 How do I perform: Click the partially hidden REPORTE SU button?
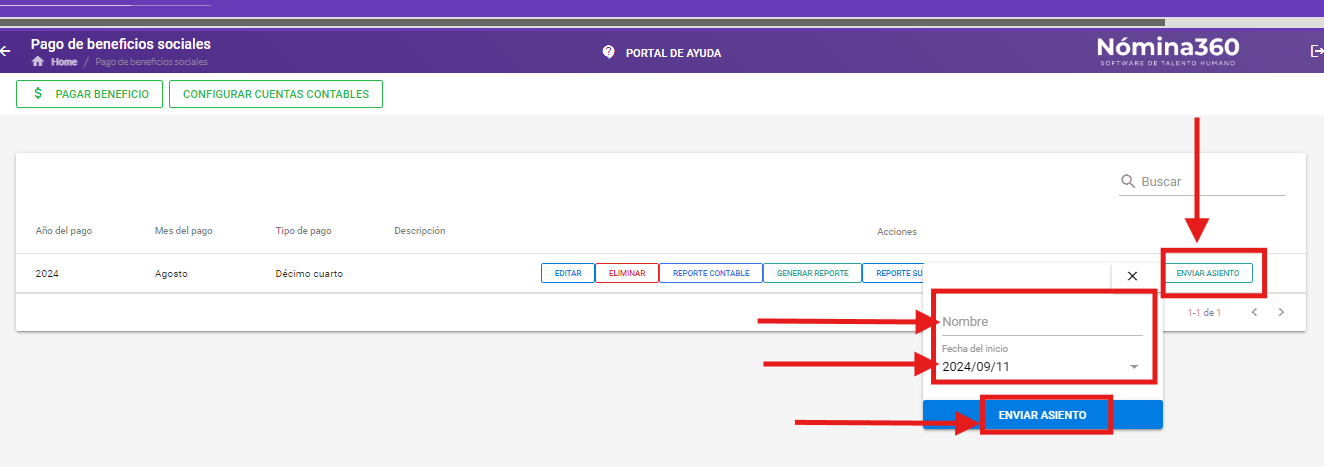[893, 273]
